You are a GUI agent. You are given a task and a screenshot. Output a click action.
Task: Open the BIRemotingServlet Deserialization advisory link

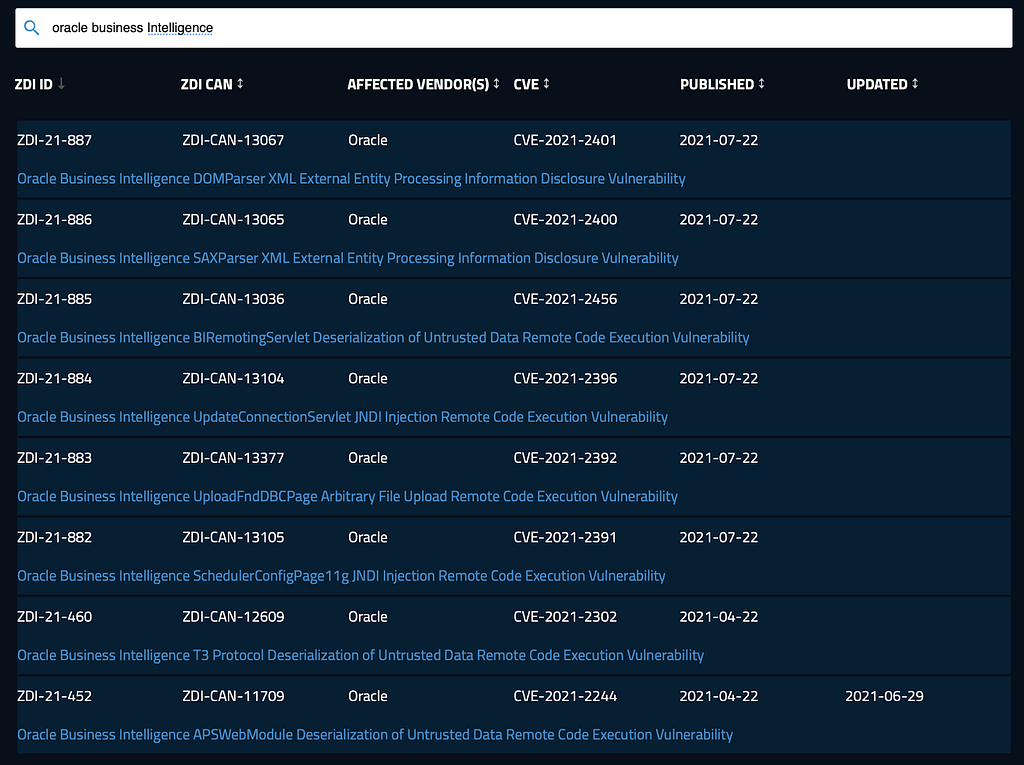click(383, 338)
